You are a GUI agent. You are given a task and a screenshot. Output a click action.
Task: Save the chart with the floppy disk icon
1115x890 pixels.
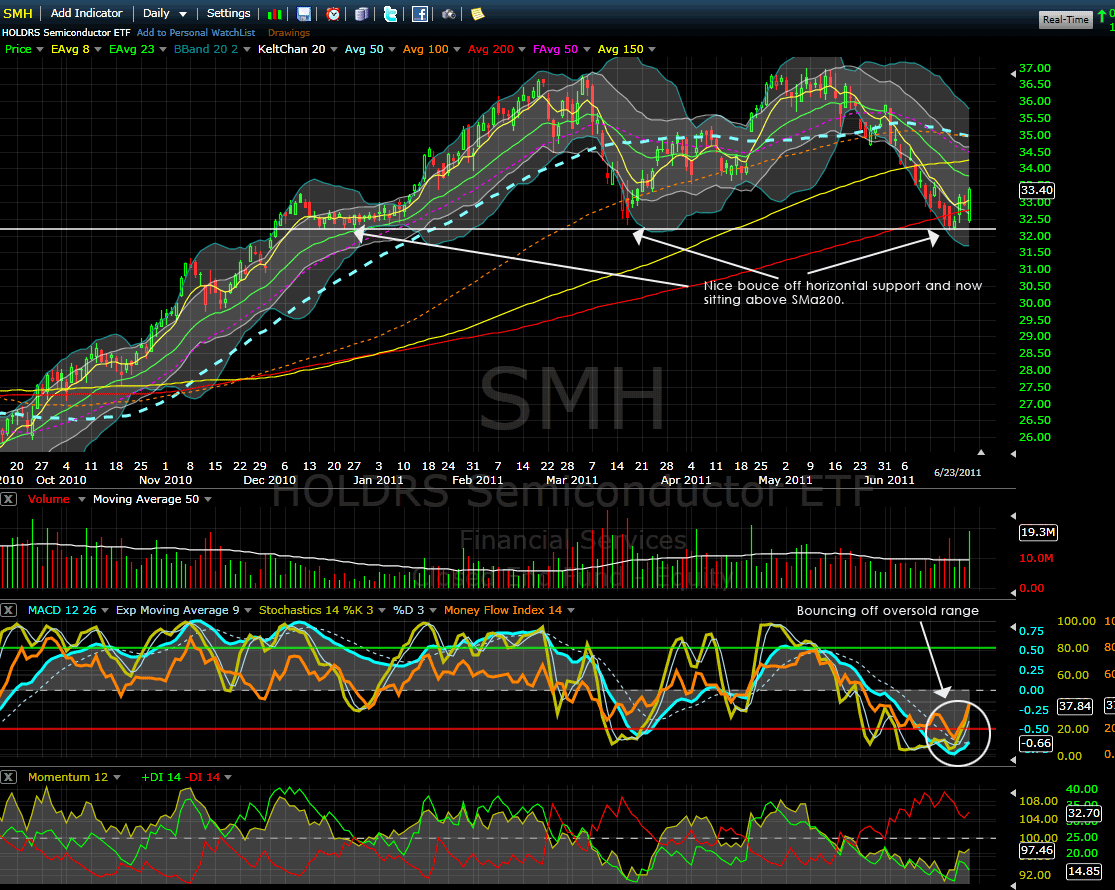[x=304, y=14]
